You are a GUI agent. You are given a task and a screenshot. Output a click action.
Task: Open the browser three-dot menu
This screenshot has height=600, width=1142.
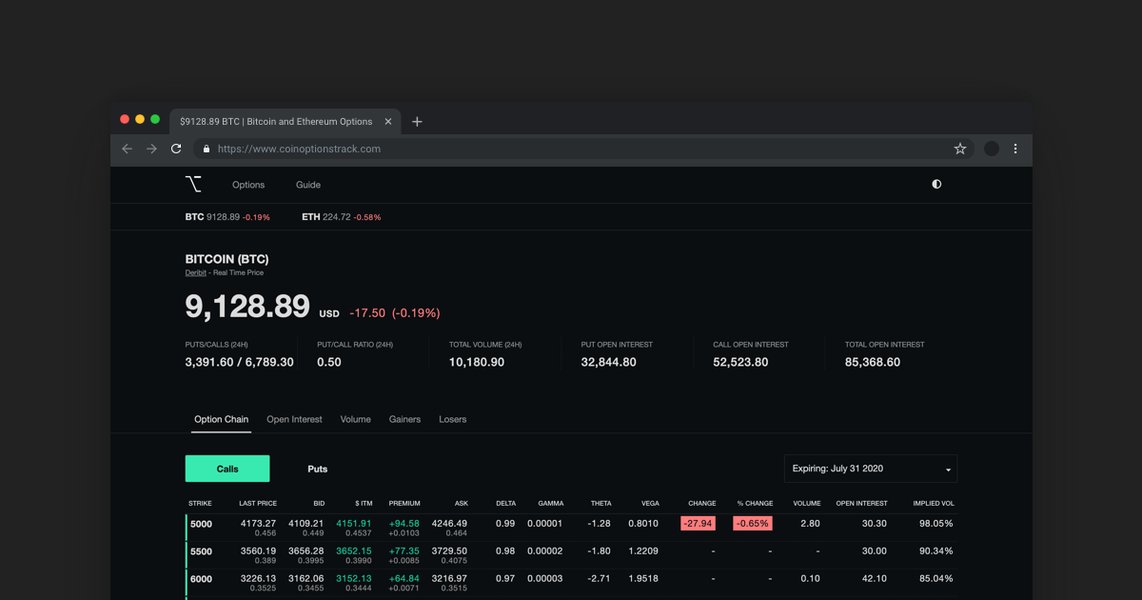[1015, 149]
